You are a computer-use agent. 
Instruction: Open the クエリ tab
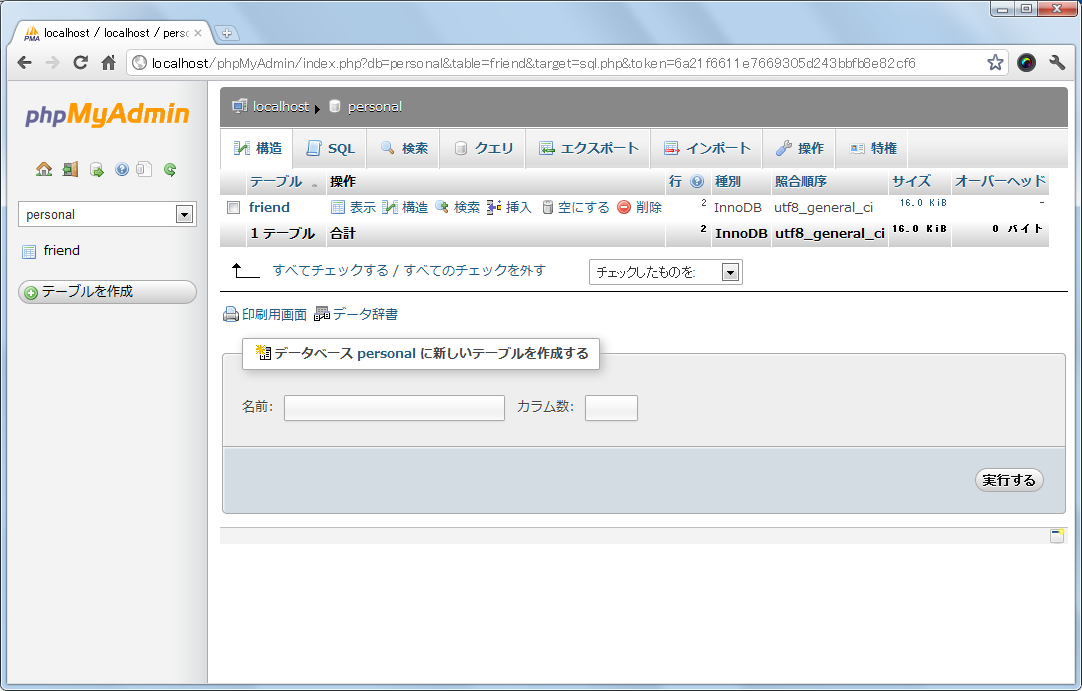pos(483,148)
